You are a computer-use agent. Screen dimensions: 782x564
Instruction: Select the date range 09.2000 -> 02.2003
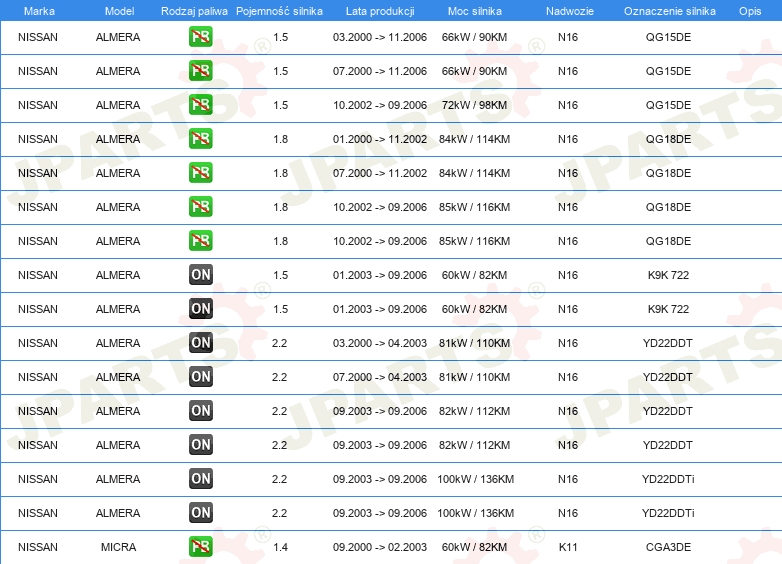380,547
